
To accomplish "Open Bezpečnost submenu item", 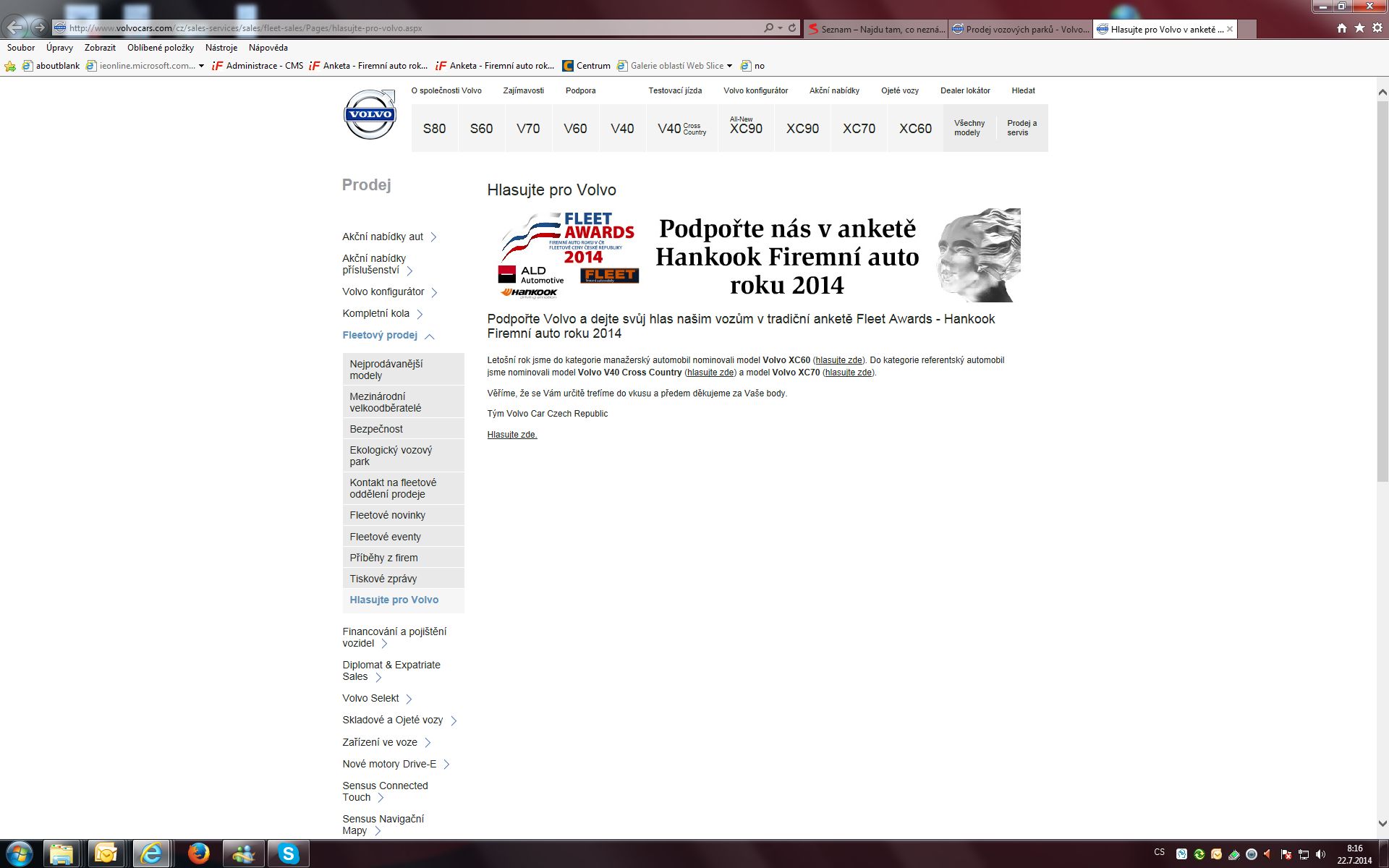I will tap(403, 429).
